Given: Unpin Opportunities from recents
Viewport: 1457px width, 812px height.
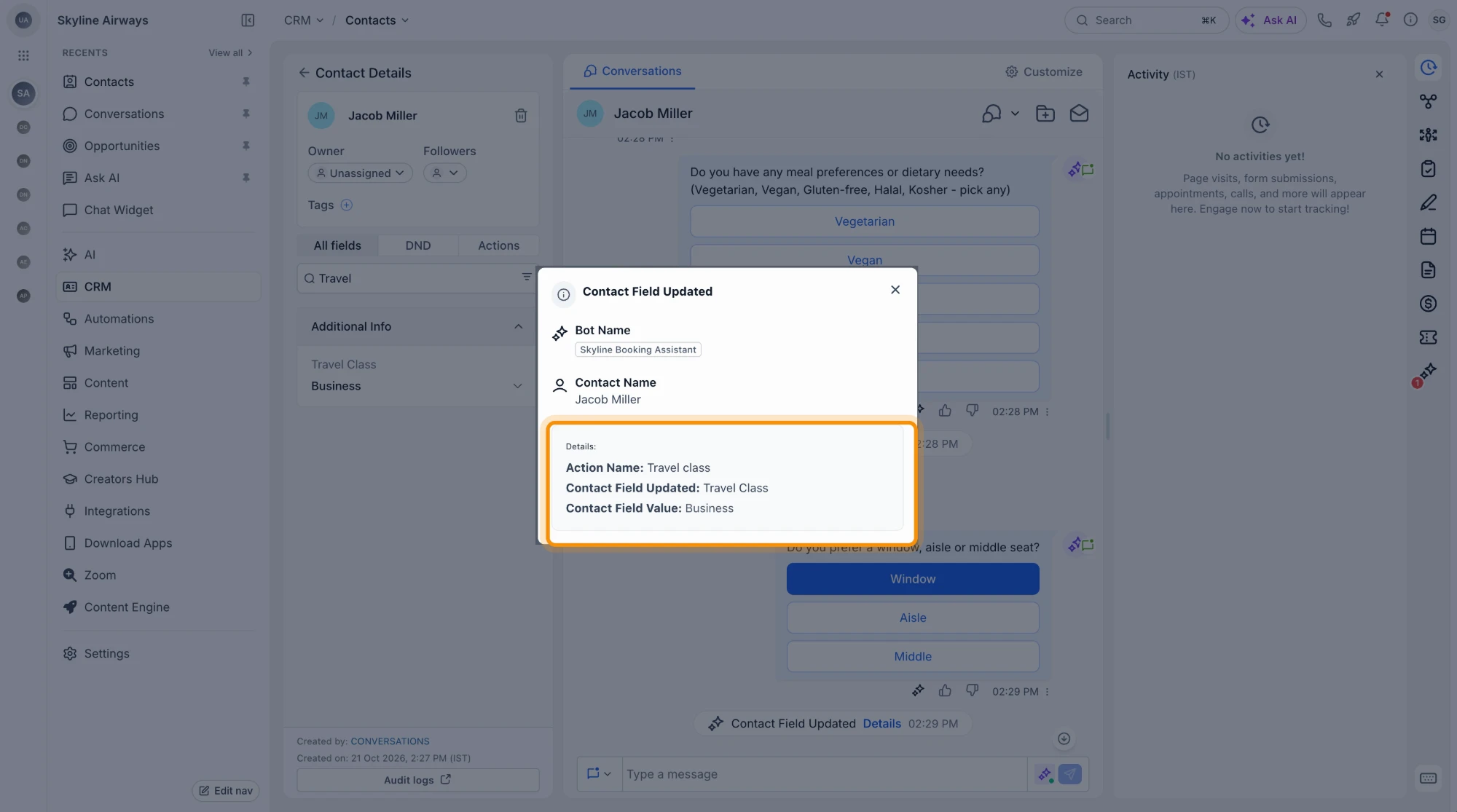Looking at the screenshot, I should 246,146.
